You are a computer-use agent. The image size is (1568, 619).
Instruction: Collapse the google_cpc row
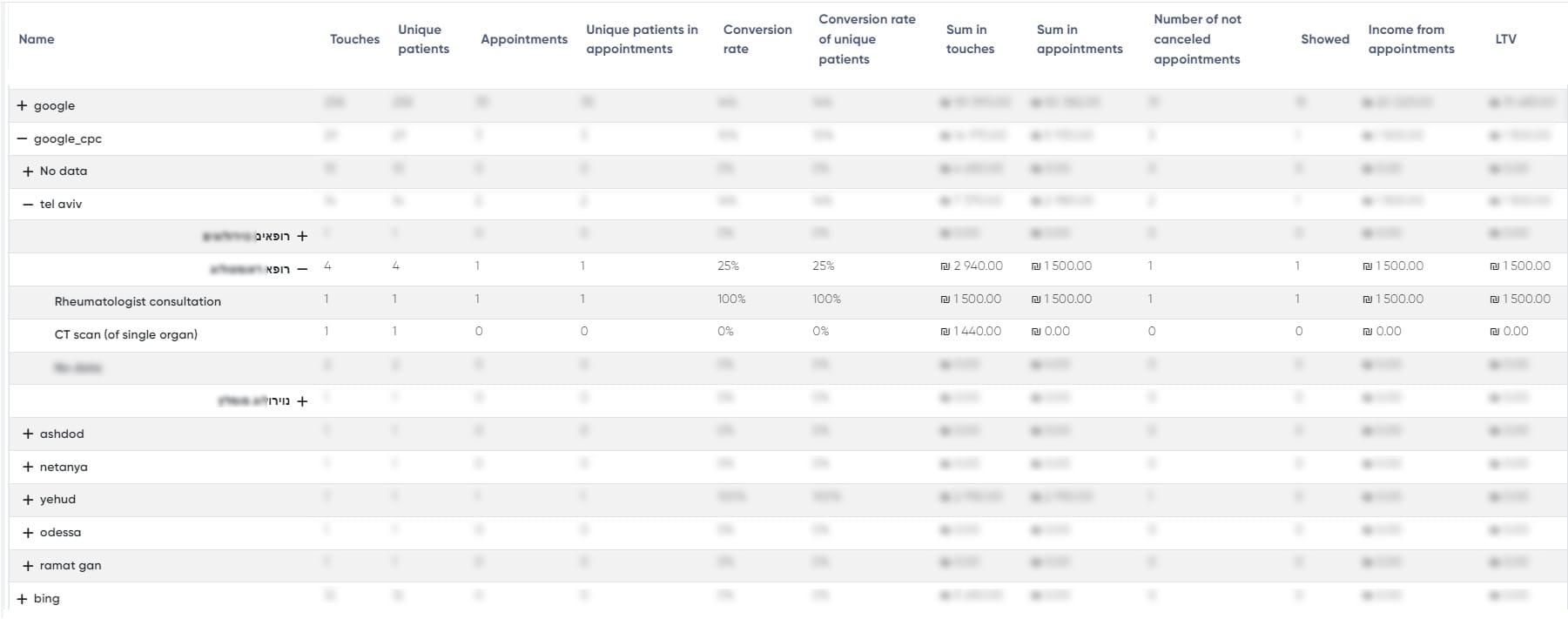(22, 138)
